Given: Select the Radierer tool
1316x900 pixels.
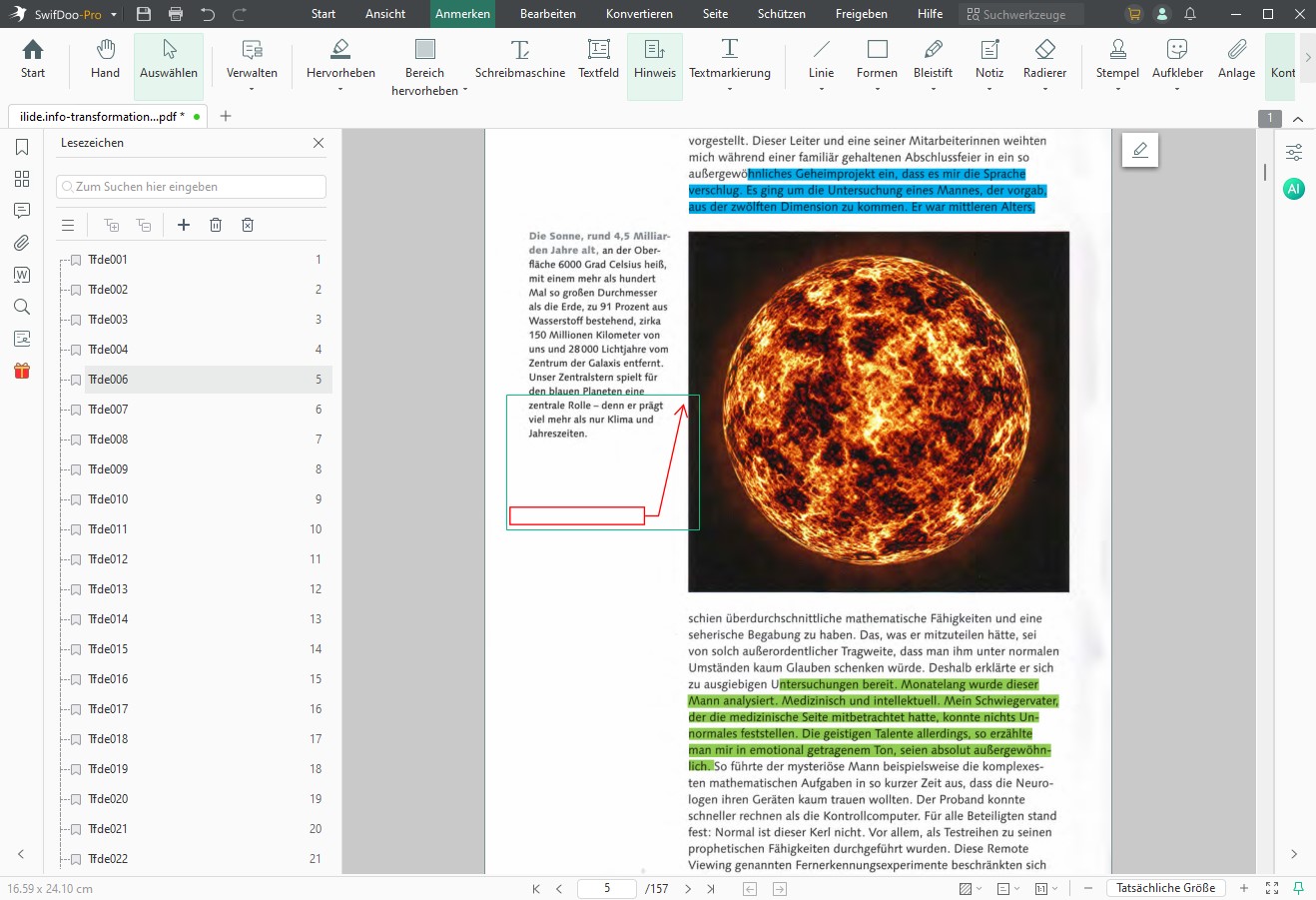Looking at the screenshot, I should 1044,62.
